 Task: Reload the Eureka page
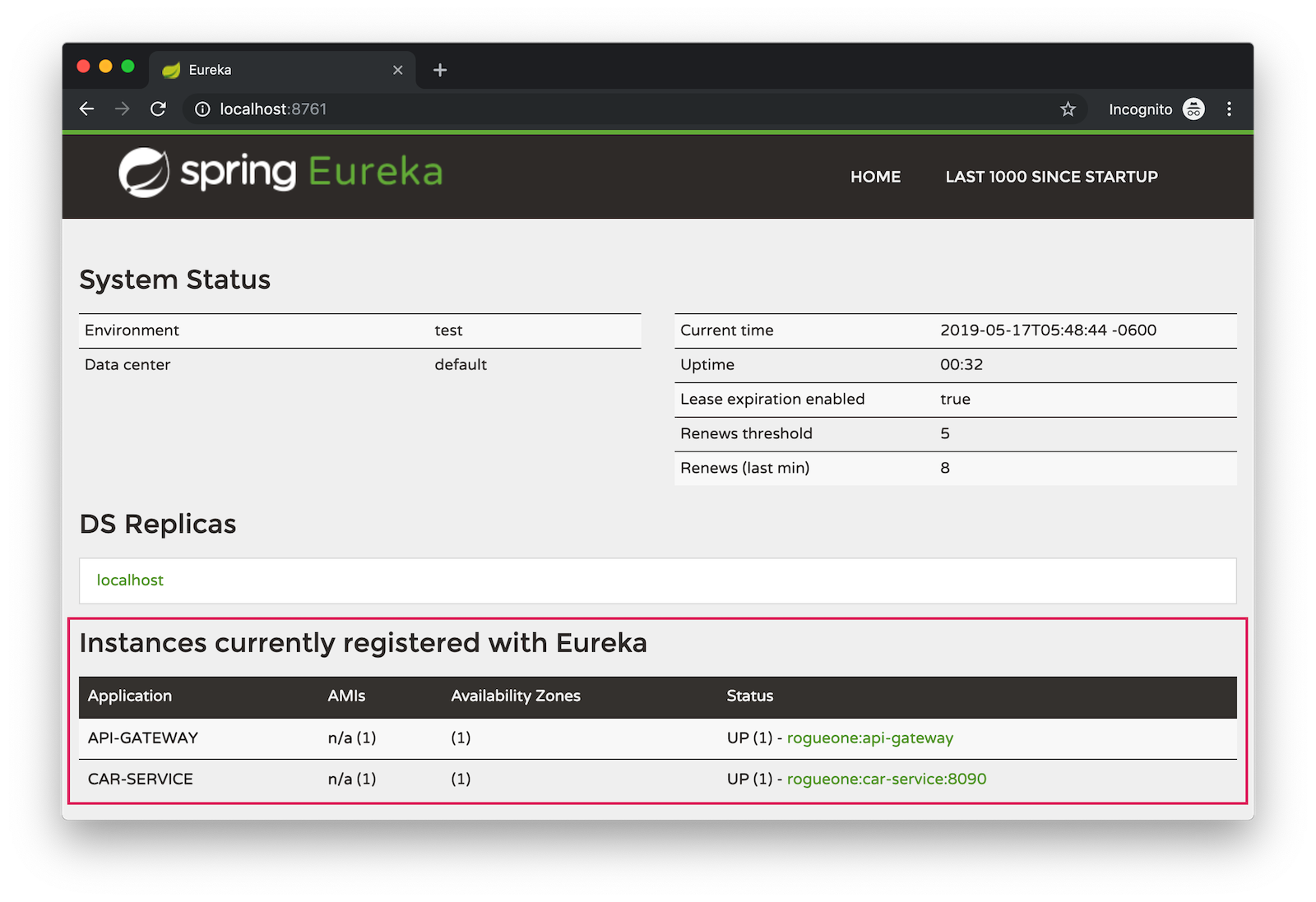pyautogui.click(x=159, y=109)
